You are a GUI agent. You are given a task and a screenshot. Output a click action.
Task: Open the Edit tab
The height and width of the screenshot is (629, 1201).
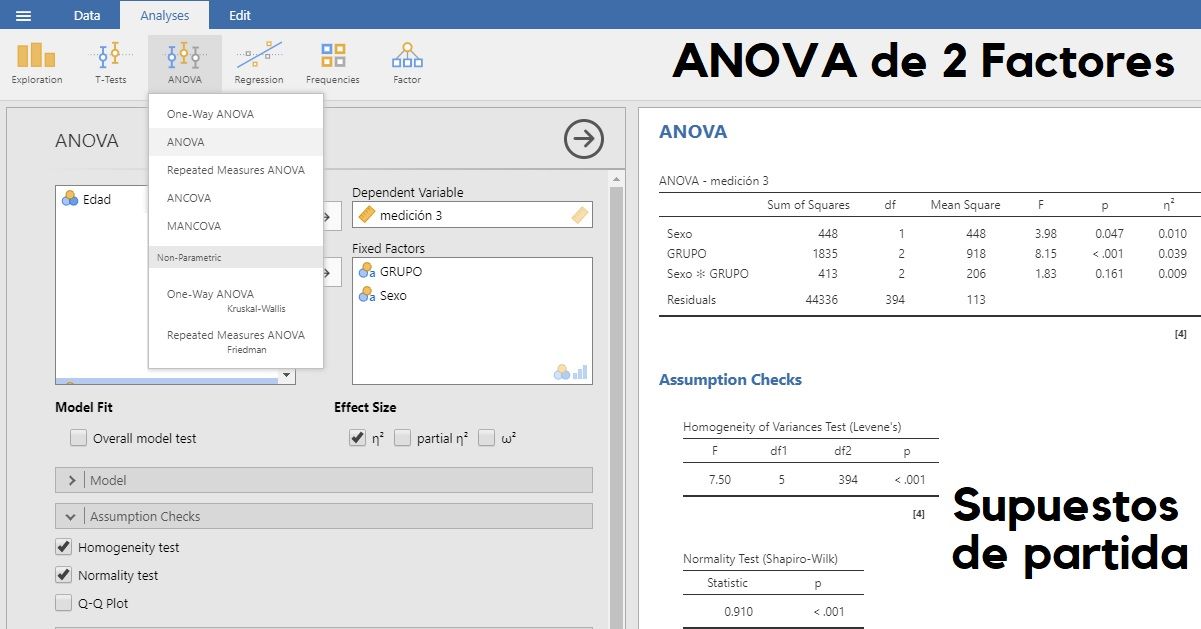coord(239,14)
